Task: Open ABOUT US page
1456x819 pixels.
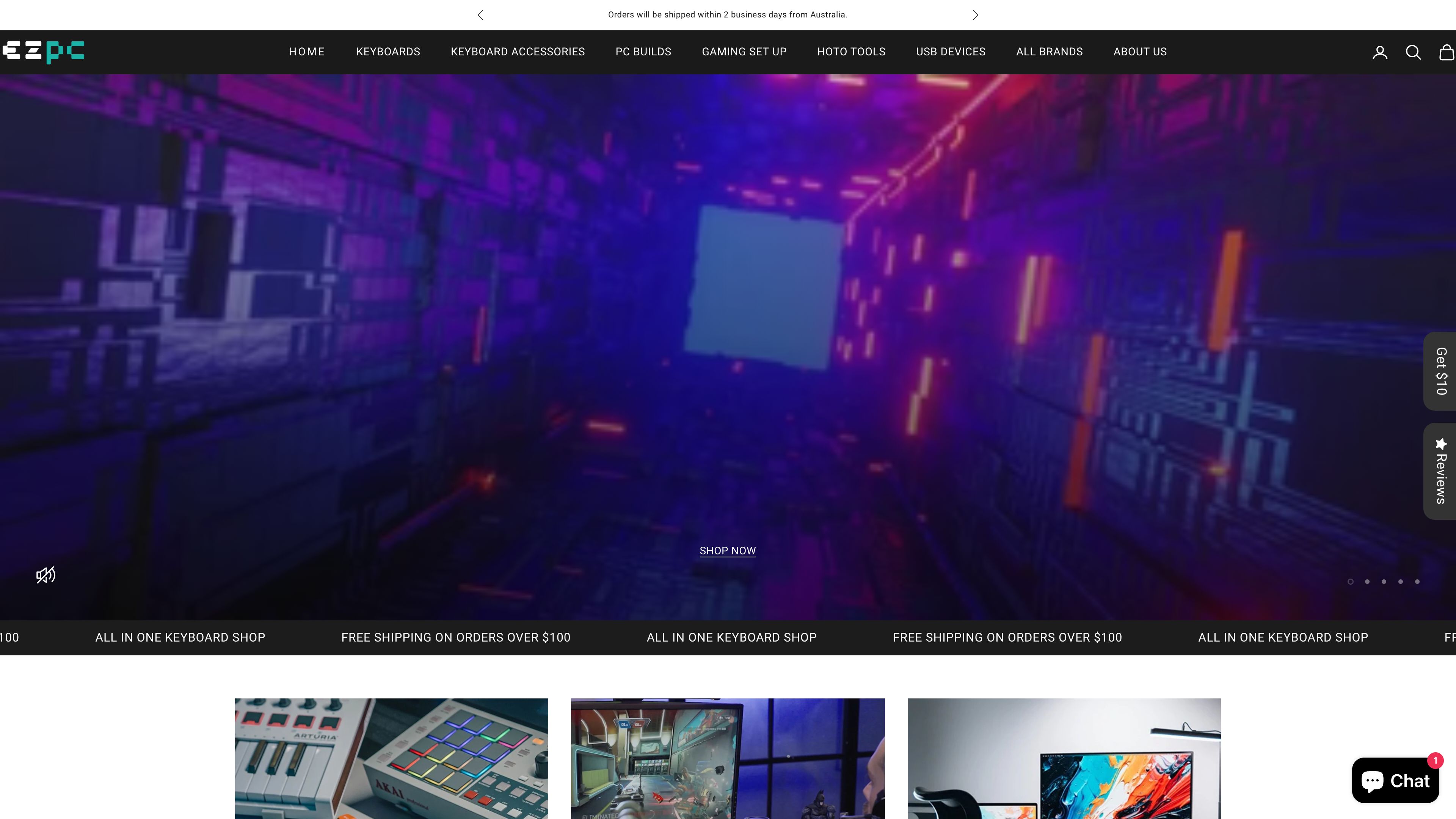Action: tap(1139, 52)
